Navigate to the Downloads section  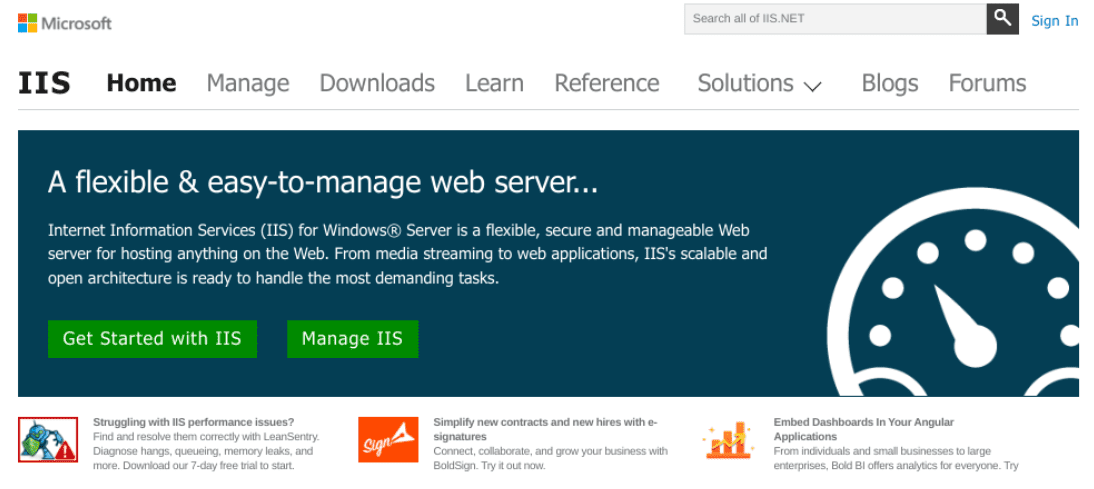377,83
